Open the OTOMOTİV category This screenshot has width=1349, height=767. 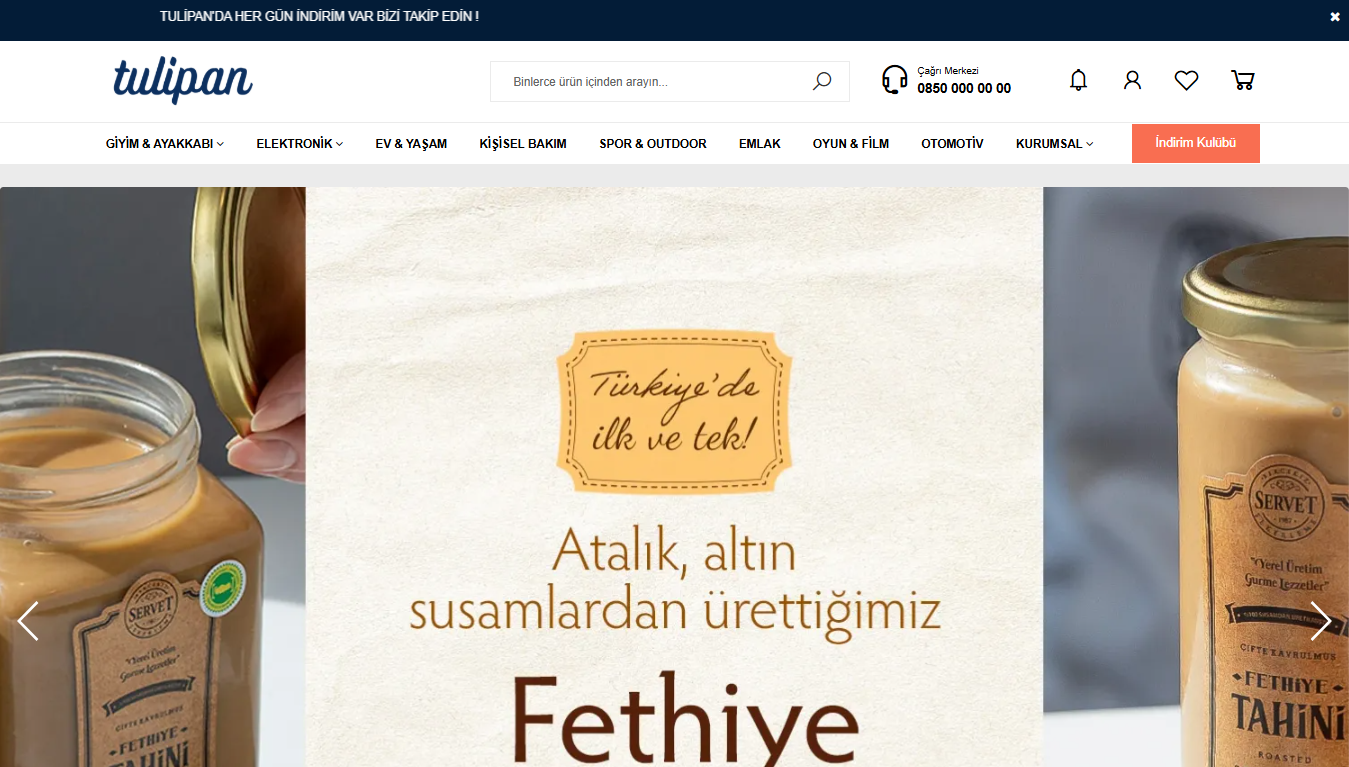click(x=952, y=144)
